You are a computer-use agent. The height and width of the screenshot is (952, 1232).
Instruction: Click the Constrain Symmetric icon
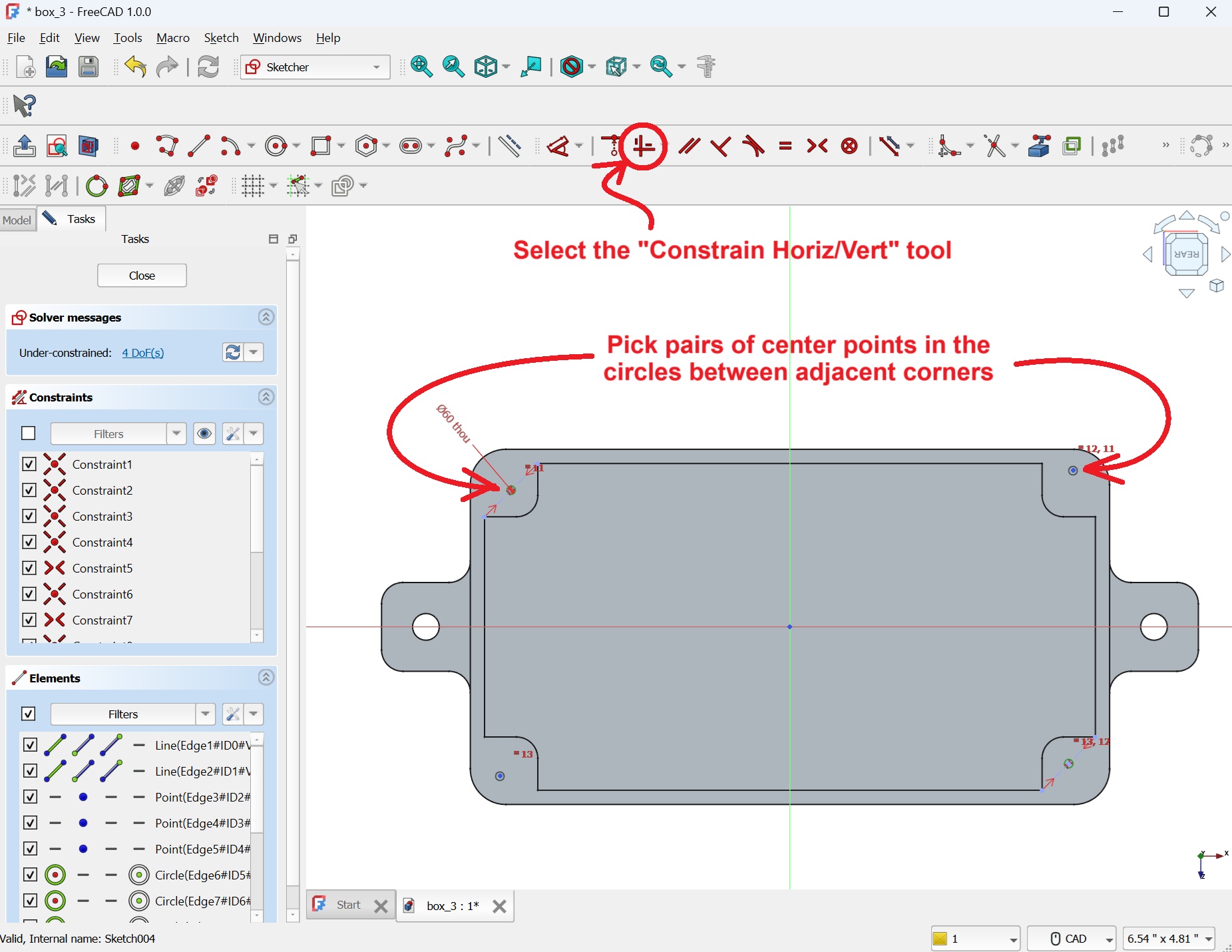pyautogui.click(x=817, y=146)
